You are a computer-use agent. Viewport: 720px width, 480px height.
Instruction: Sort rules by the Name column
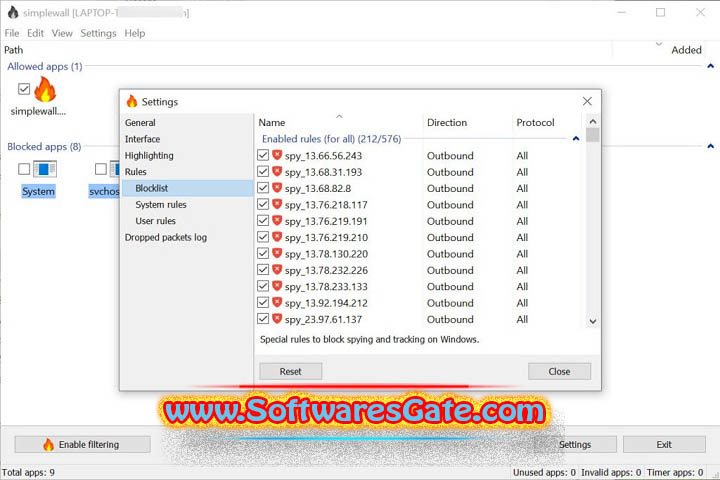point(338,122)
